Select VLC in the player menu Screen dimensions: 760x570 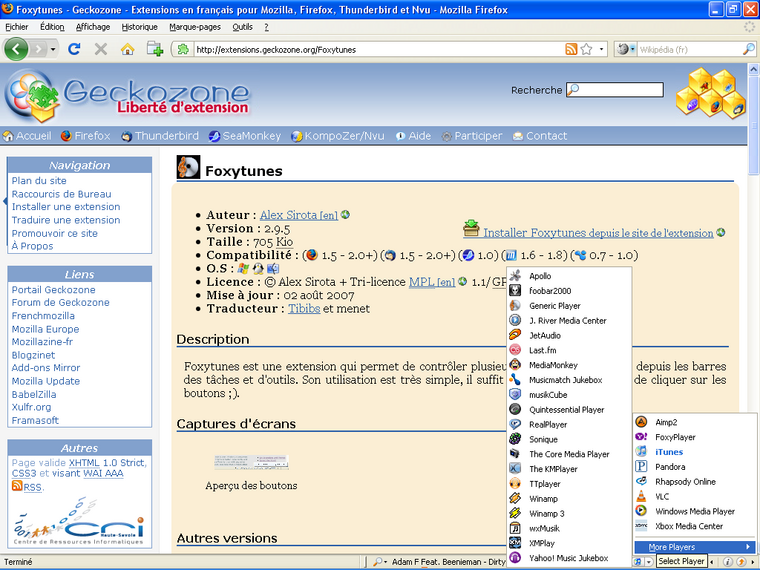(695, 496)
